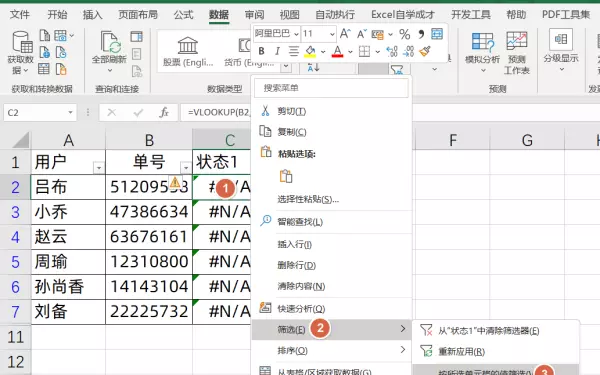Select cell B5 containing 12310800

149,262
